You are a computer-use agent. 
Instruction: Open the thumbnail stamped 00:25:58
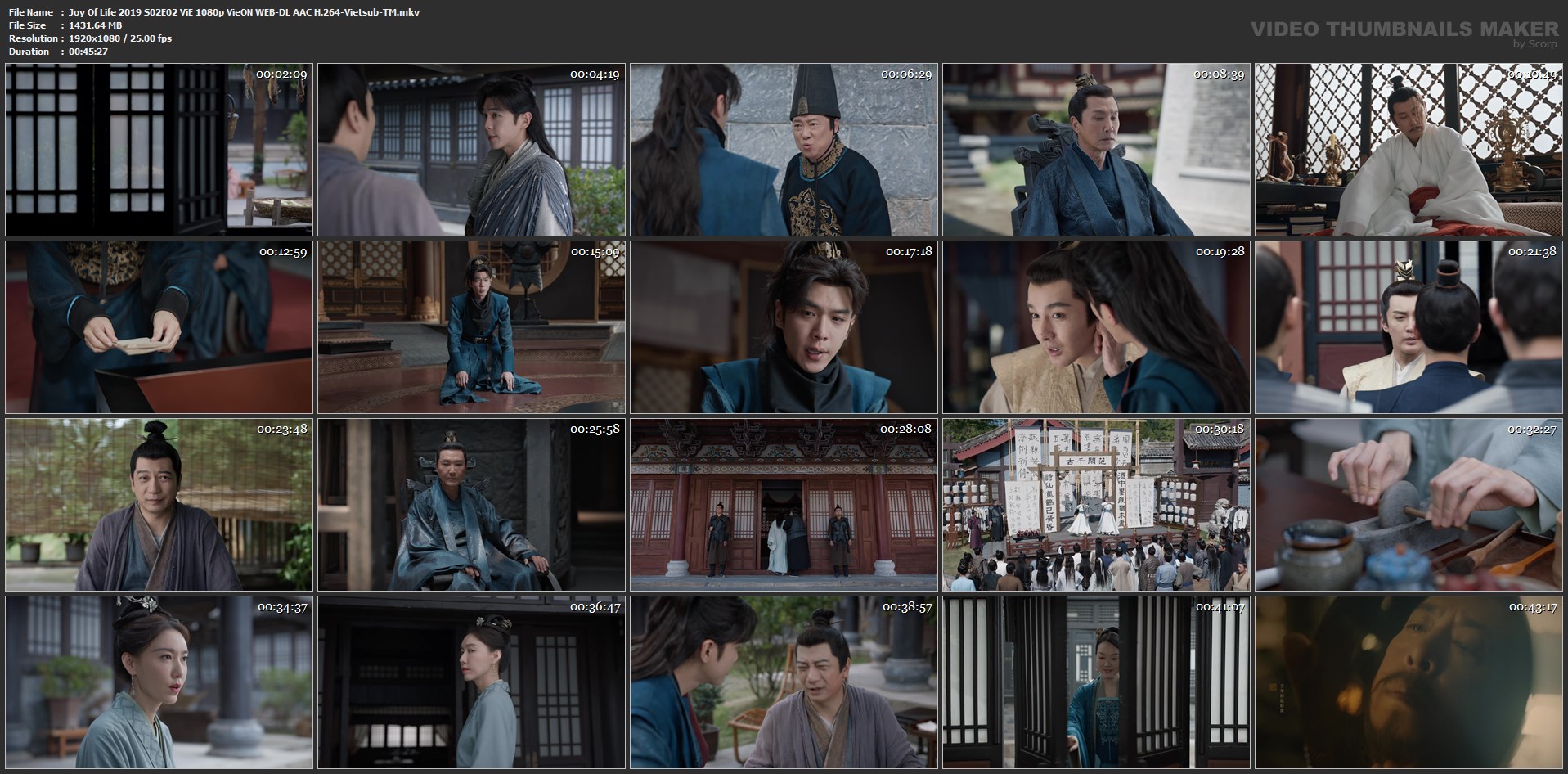point(471,505)
